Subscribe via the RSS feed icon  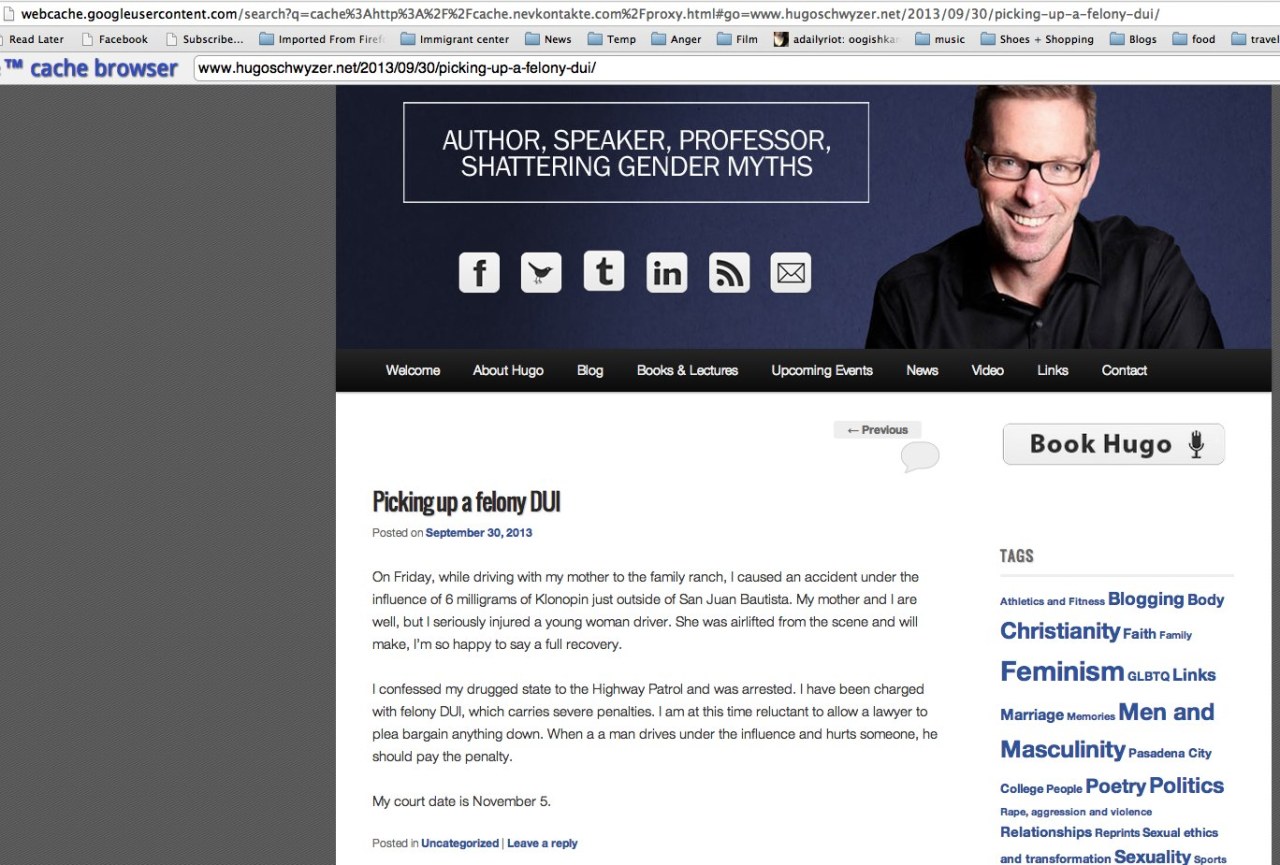coord(729,272)
